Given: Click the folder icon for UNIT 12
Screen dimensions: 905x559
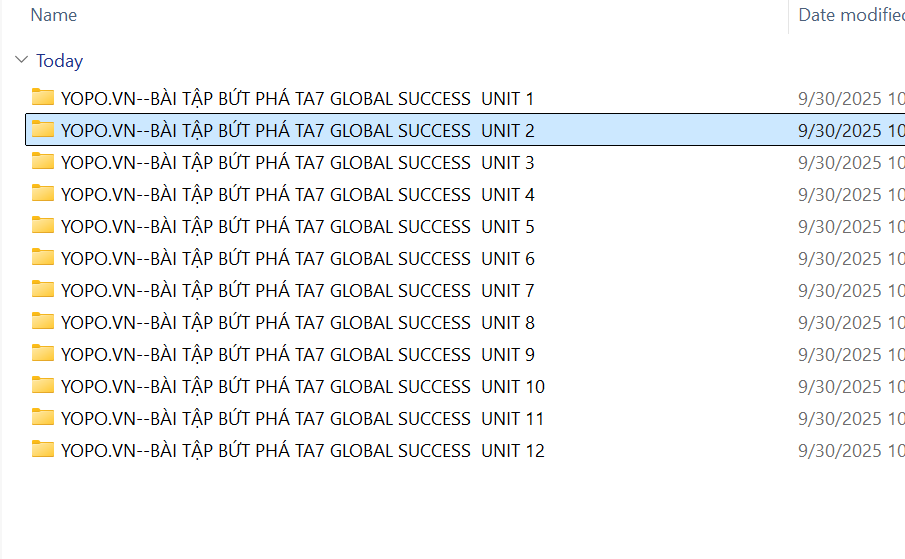Looking at the screenshot, I should point(42,449).
